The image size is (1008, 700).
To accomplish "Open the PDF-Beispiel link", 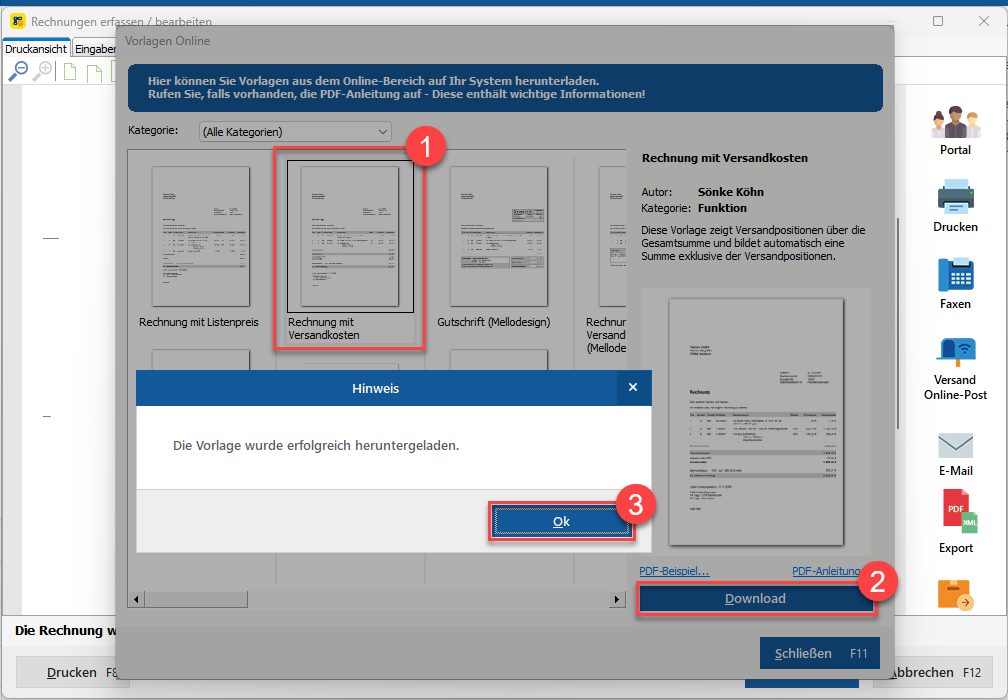I will pos(674,571).
